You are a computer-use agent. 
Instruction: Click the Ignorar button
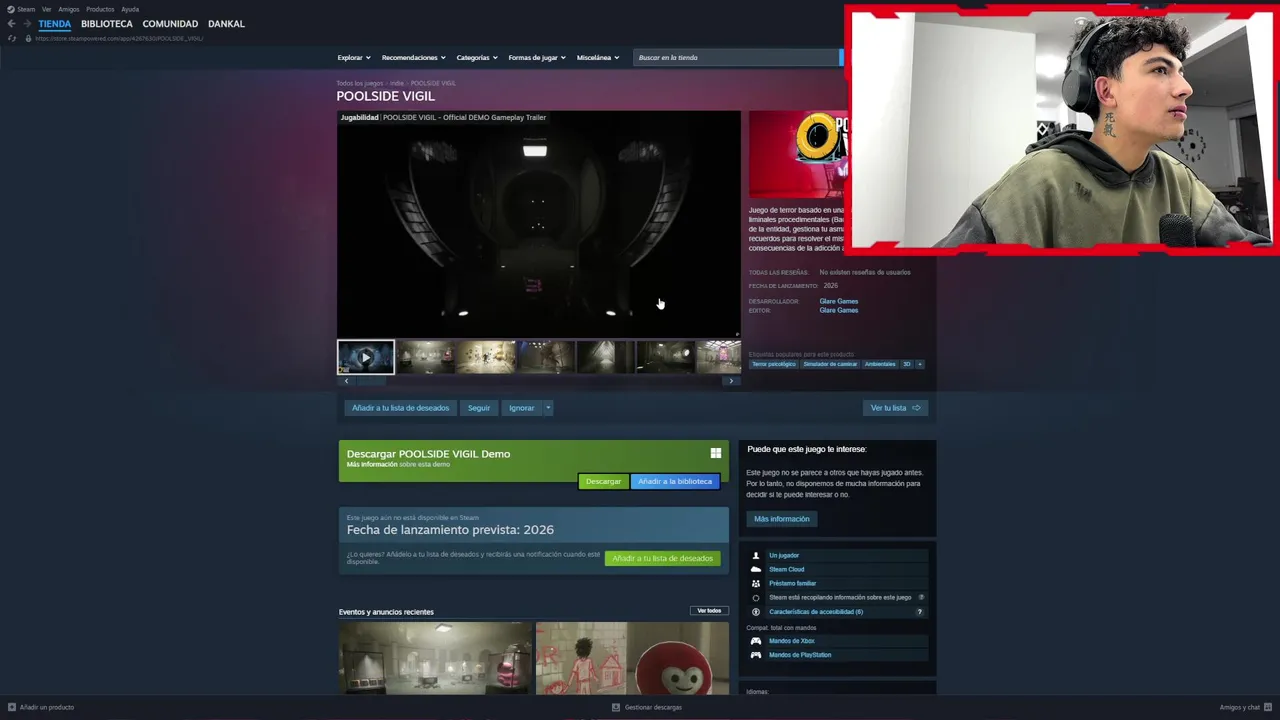point(522,408)
